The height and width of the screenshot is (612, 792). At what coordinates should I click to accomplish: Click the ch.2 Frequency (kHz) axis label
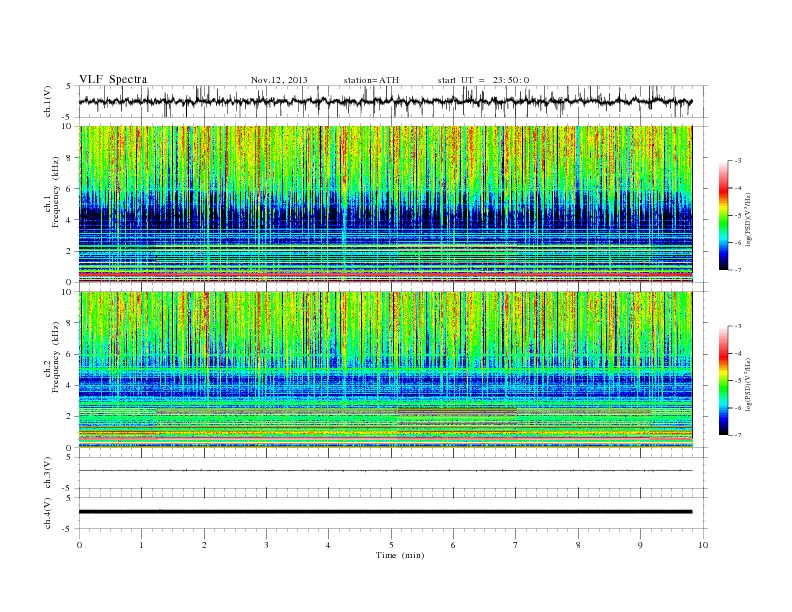click(52, 356)
